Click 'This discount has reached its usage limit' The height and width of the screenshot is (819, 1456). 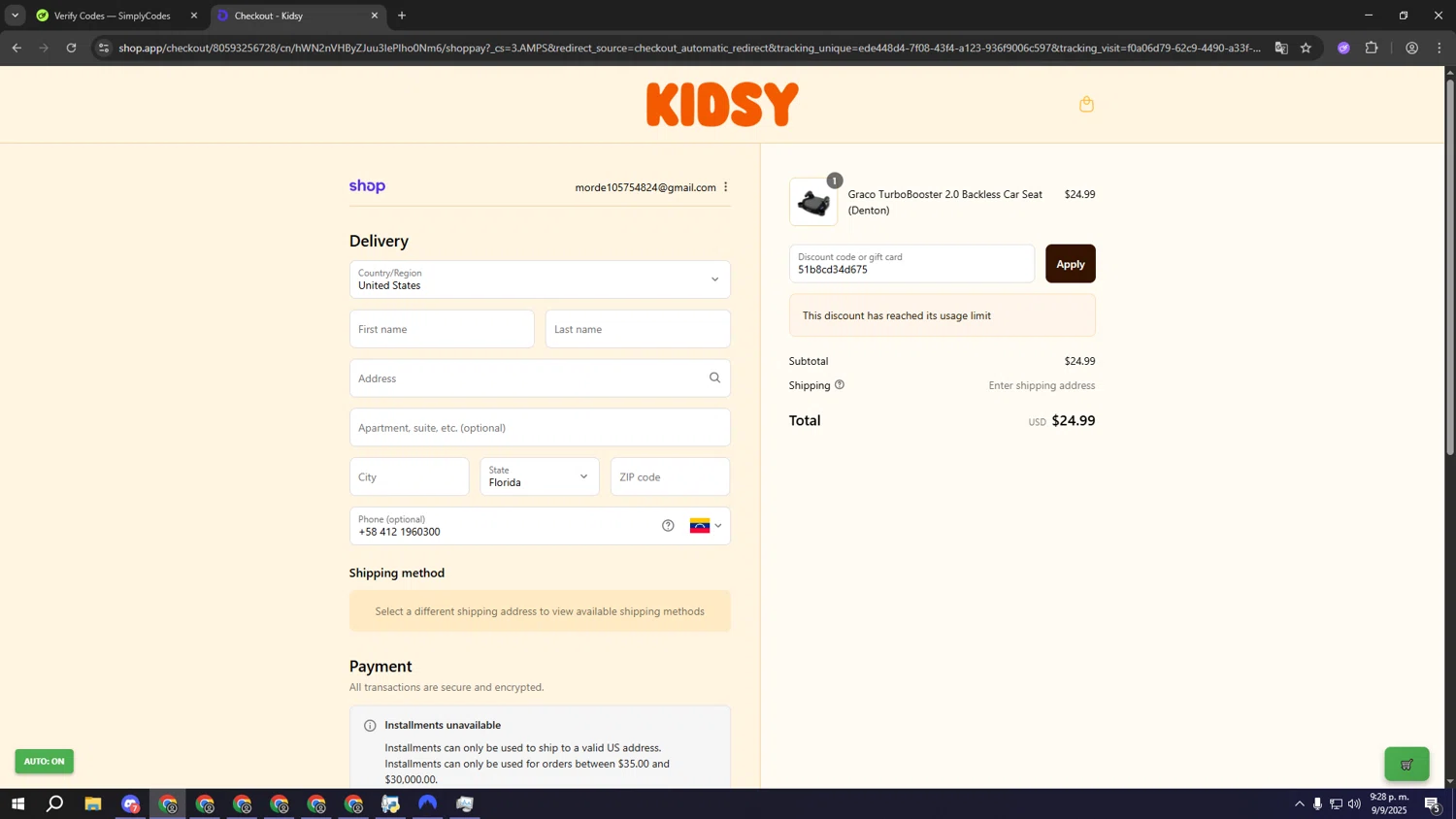point(897,315)
